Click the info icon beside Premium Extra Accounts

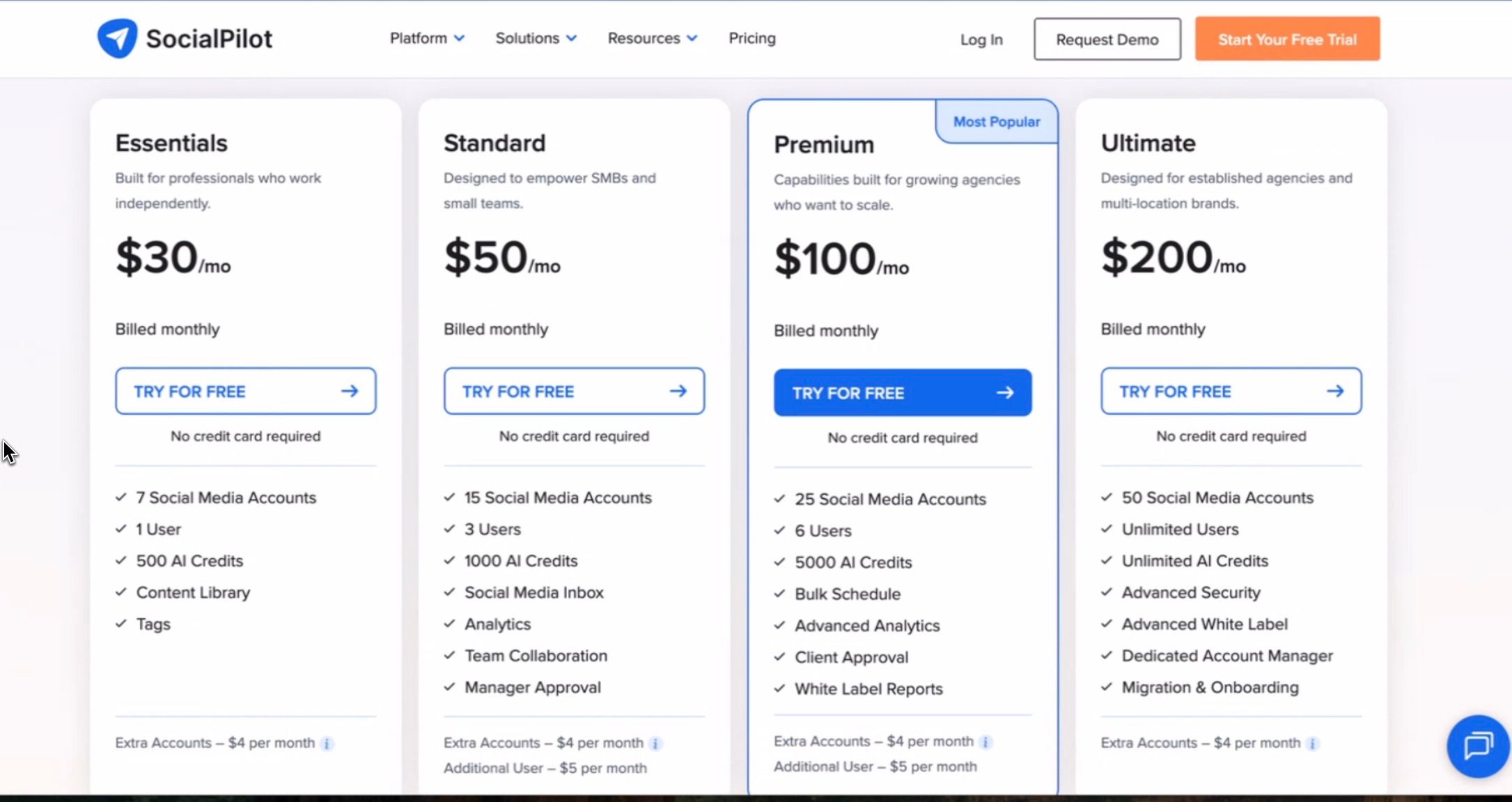(x=985, y=742)
